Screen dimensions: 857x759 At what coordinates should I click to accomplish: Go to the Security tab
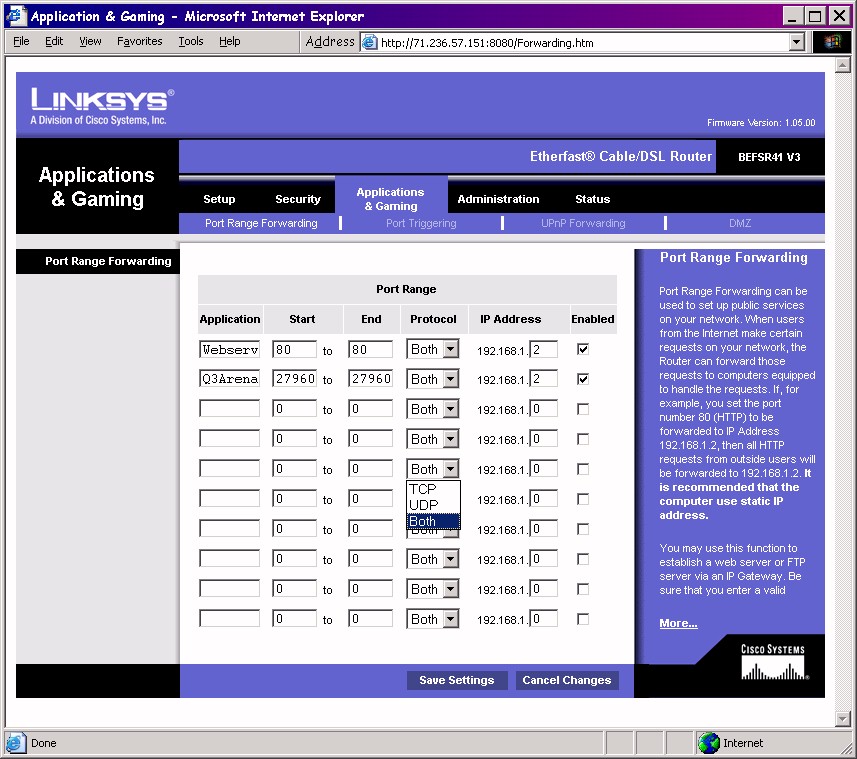(x=298, y=199)
